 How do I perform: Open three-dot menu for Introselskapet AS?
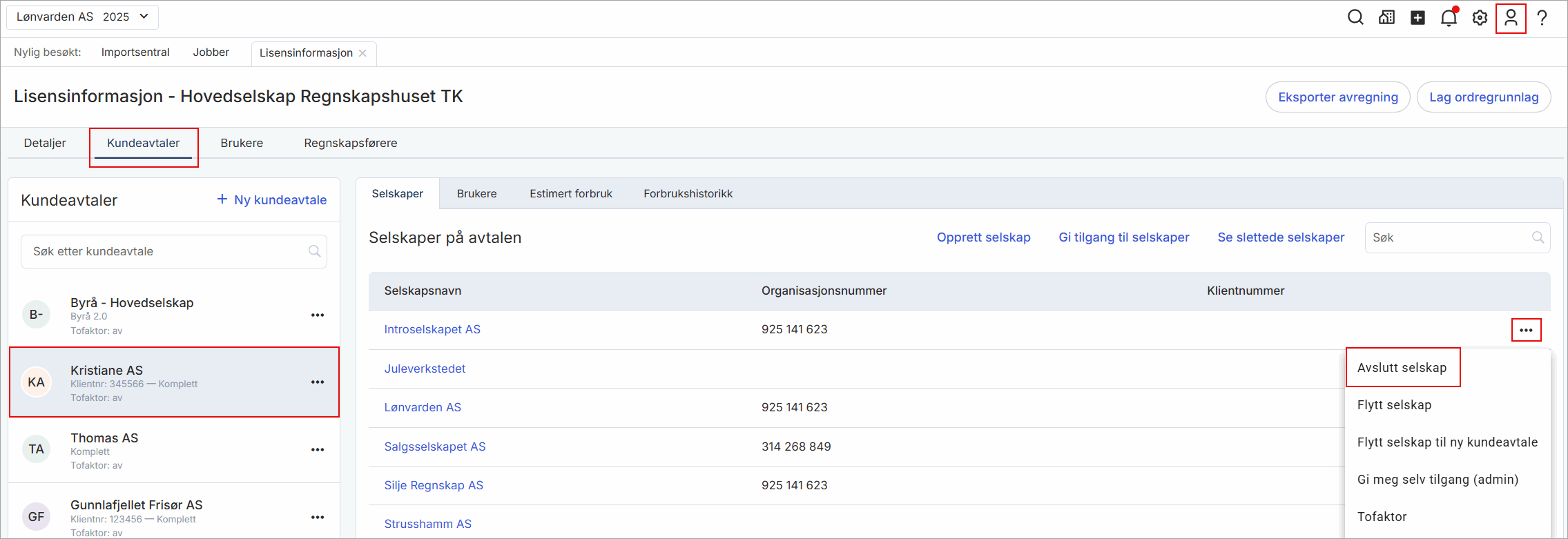click(1526, 330)
